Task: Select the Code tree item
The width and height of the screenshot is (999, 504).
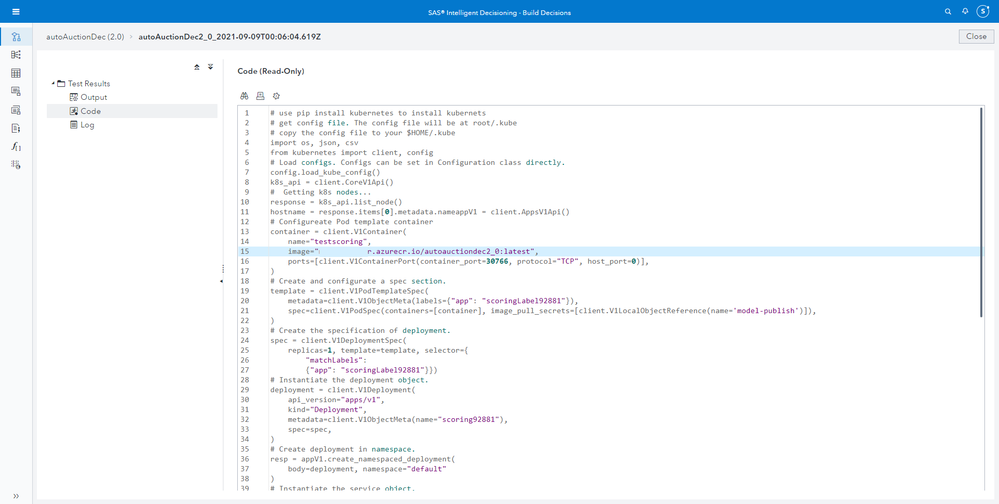Action: (x=132, y=111)
